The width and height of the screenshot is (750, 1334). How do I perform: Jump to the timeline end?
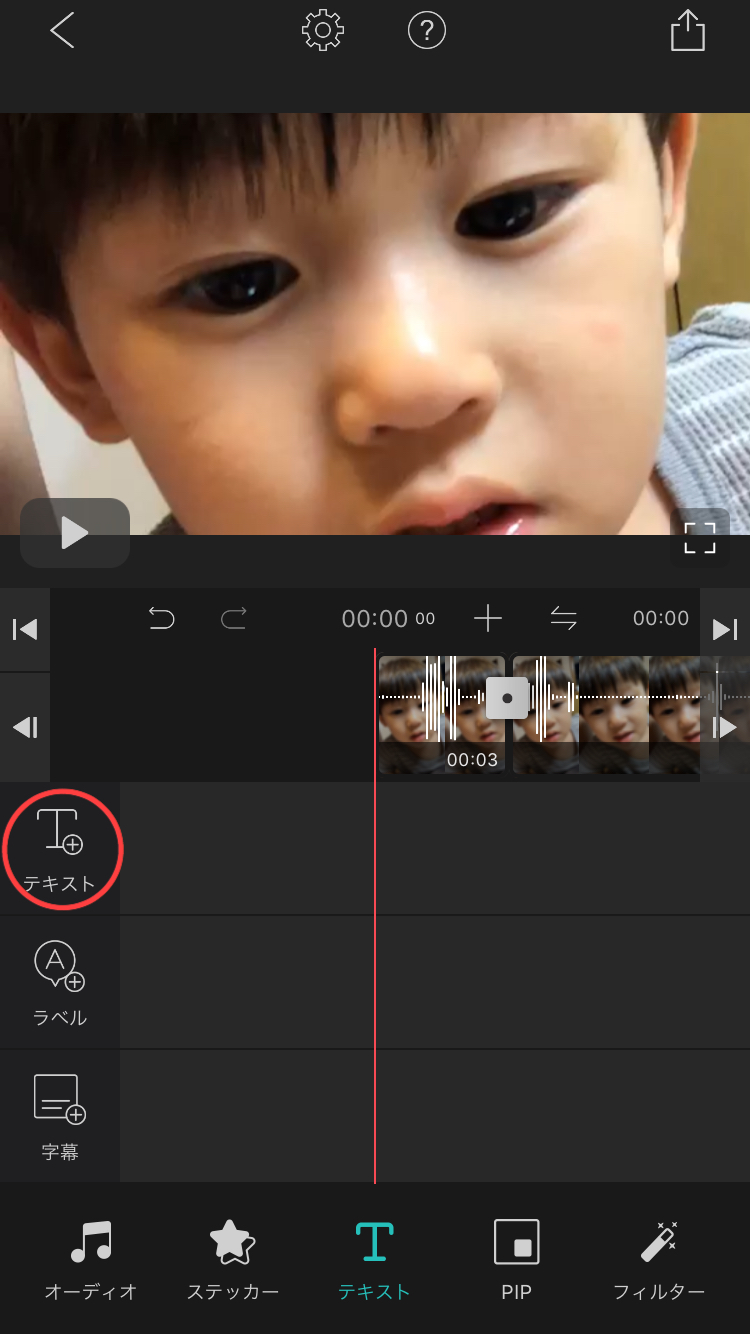tap(725, 629)
